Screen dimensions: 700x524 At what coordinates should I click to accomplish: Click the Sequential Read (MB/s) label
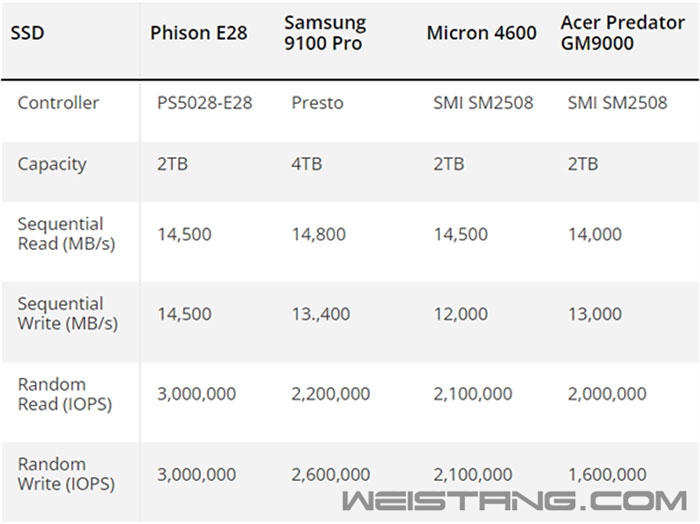coord(67,234)
